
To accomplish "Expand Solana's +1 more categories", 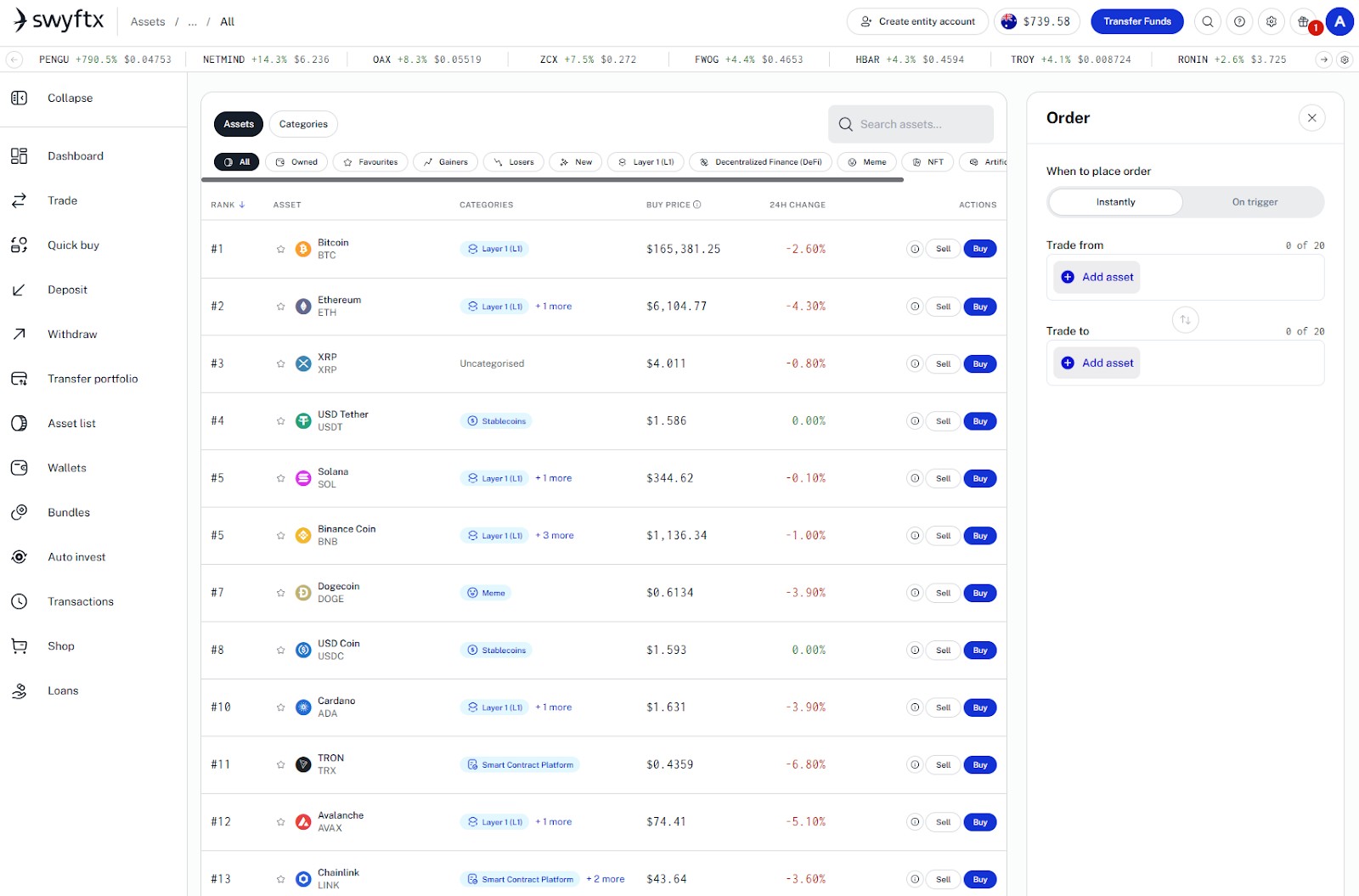I will pyautogui.click(x=554, y=478).
